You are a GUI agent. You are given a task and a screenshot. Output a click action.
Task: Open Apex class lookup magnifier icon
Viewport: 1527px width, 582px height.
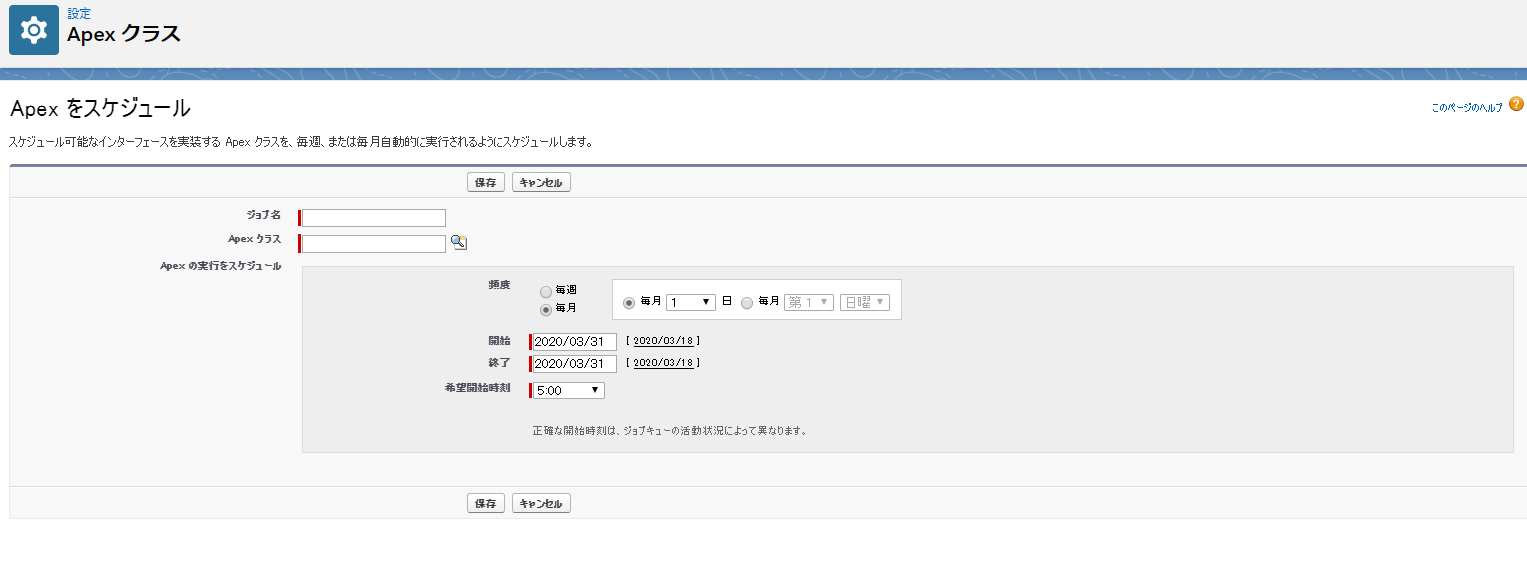458,242
